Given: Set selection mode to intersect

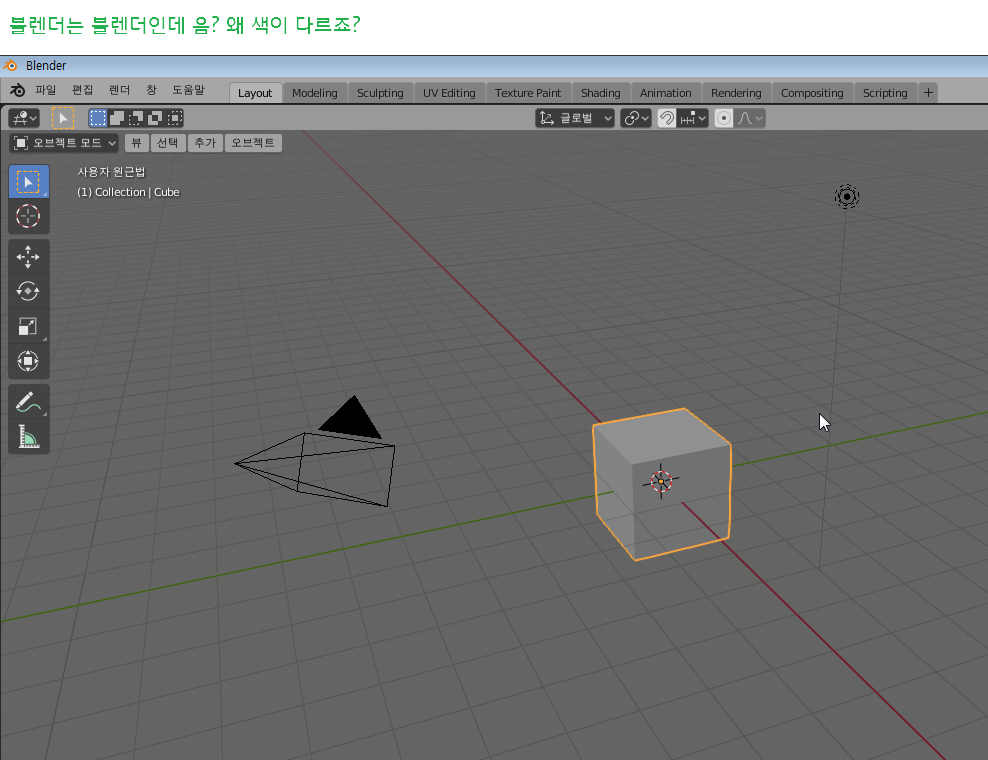Looking at the screenshot, I should [x=175, y=118].
